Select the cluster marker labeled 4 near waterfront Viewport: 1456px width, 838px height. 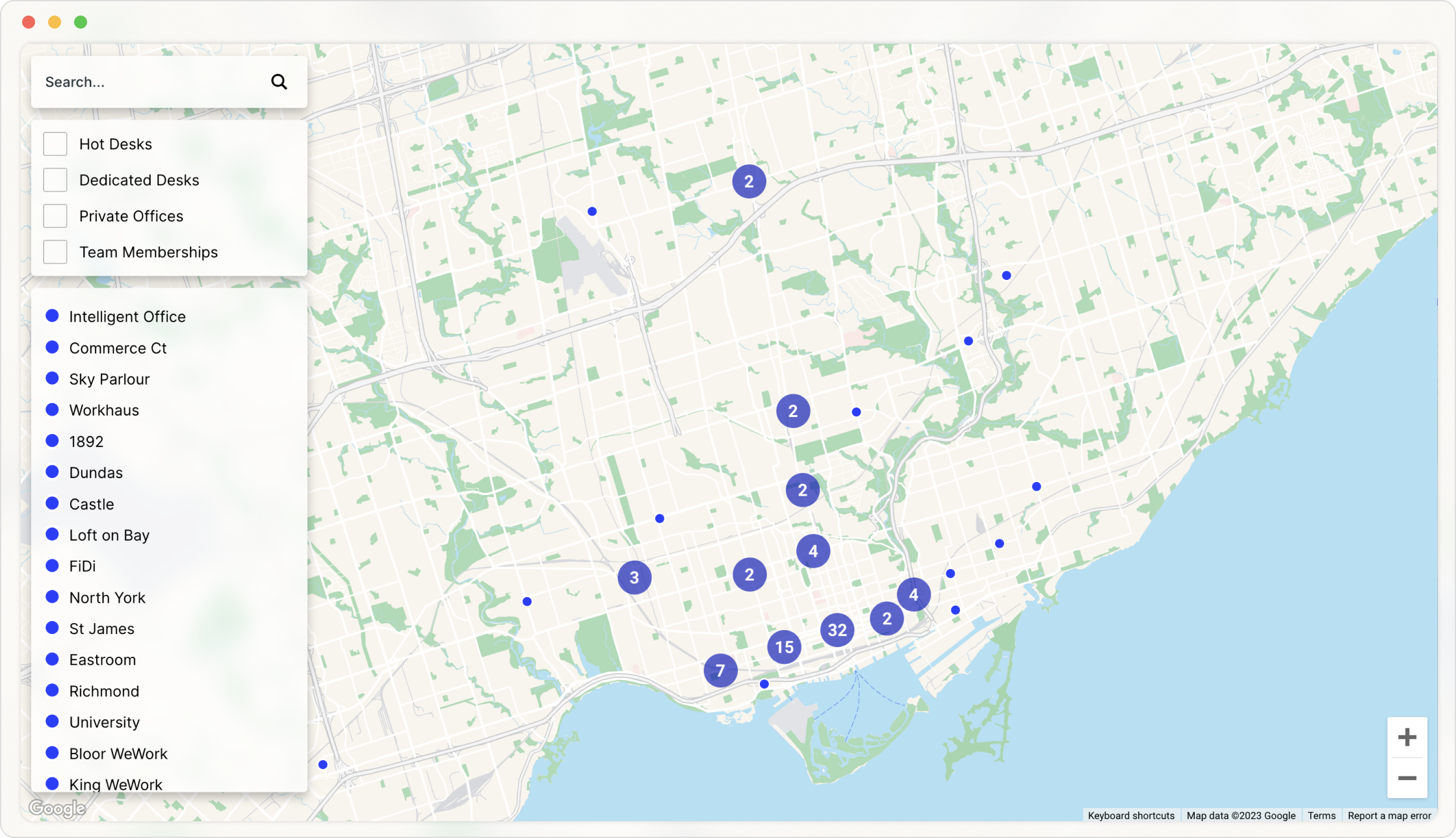[914, 594]
